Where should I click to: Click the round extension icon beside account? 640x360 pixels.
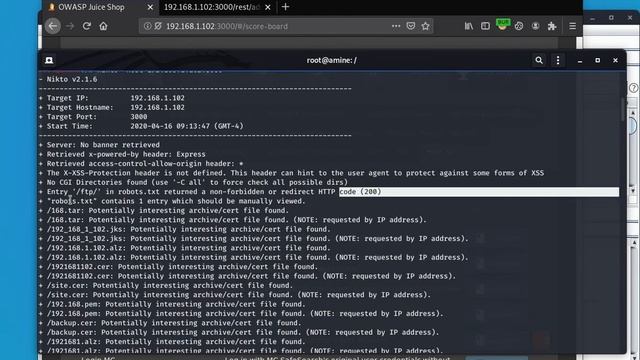click(519, 26)
